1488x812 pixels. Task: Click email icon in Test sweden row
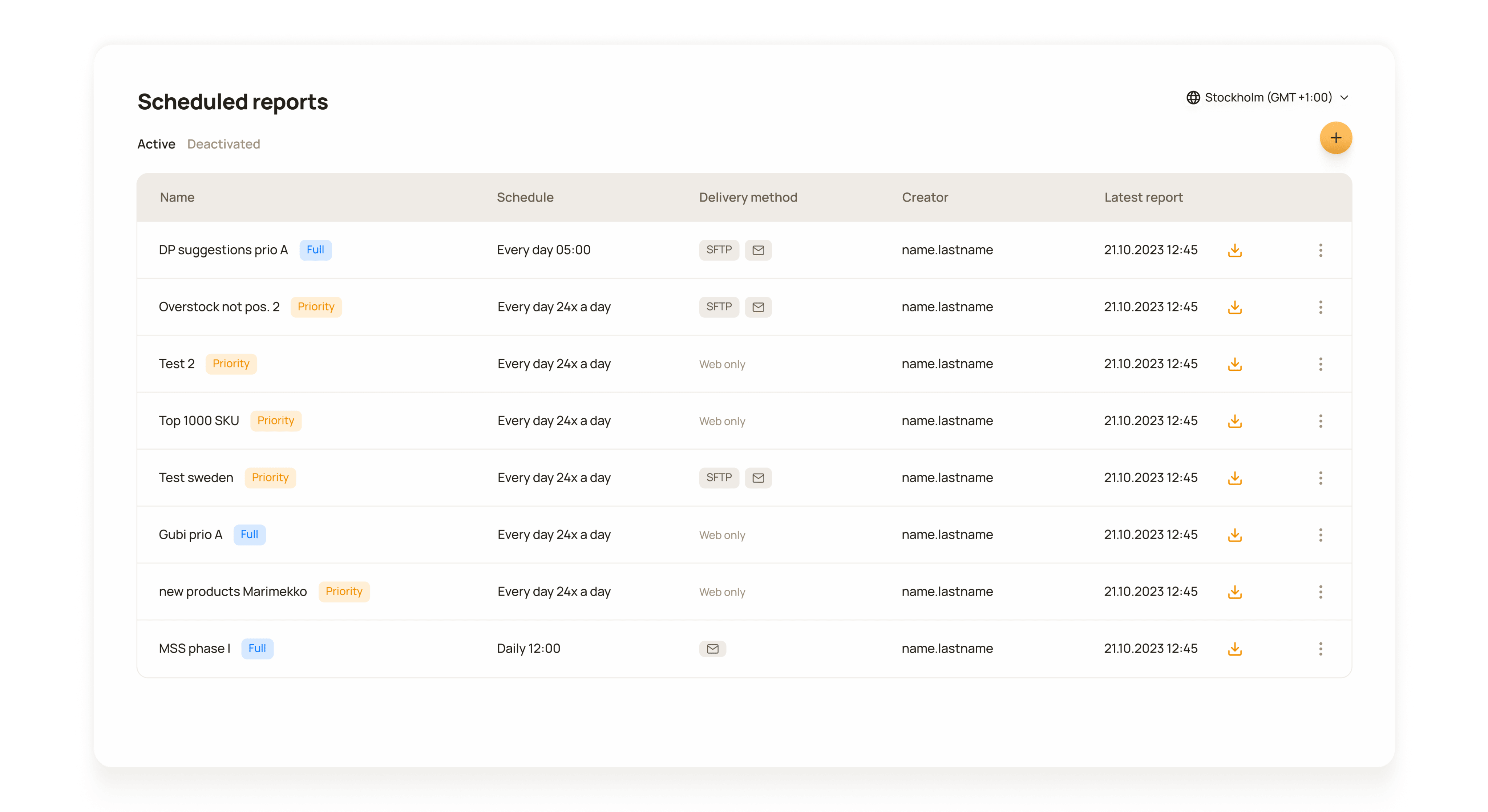(x=758, y=478)
